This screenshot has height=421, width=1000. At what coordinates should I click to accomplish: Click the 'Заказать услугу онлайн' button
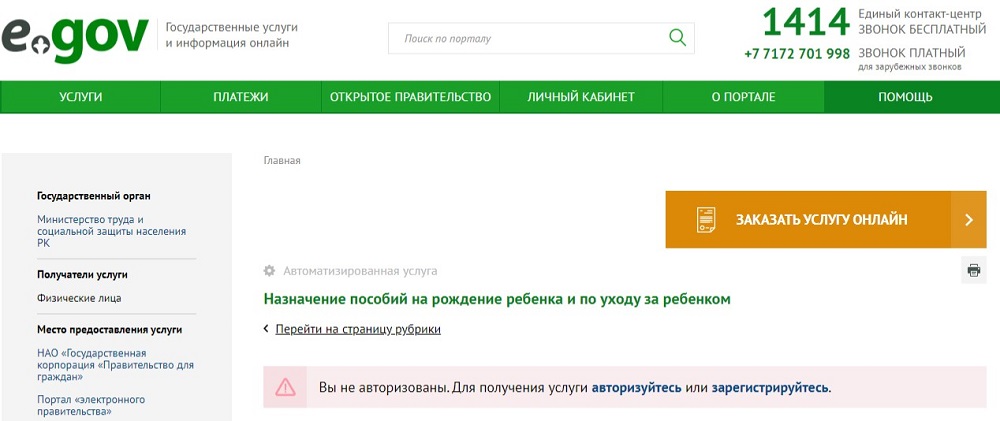[821, 220]
